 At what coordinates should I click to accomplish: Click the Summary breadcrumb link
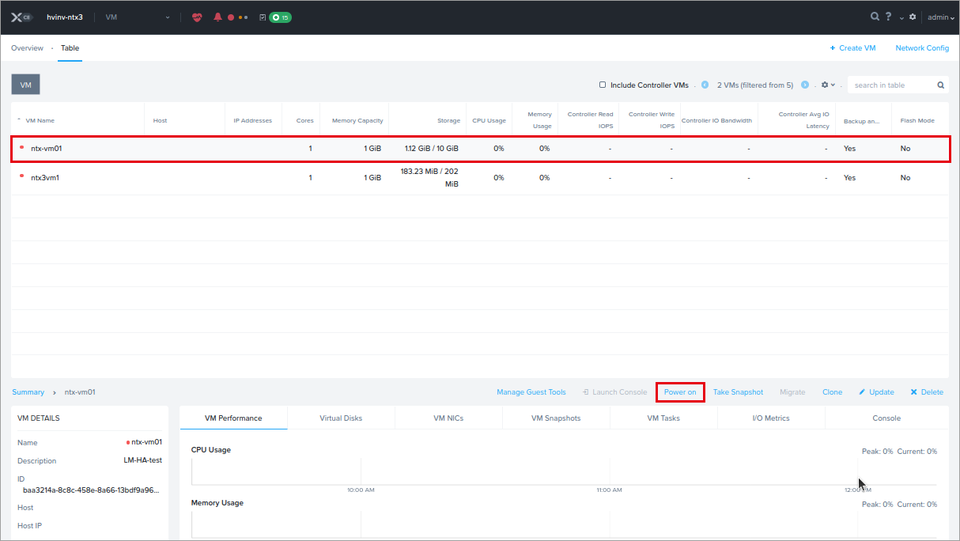(x=28, y=392)
